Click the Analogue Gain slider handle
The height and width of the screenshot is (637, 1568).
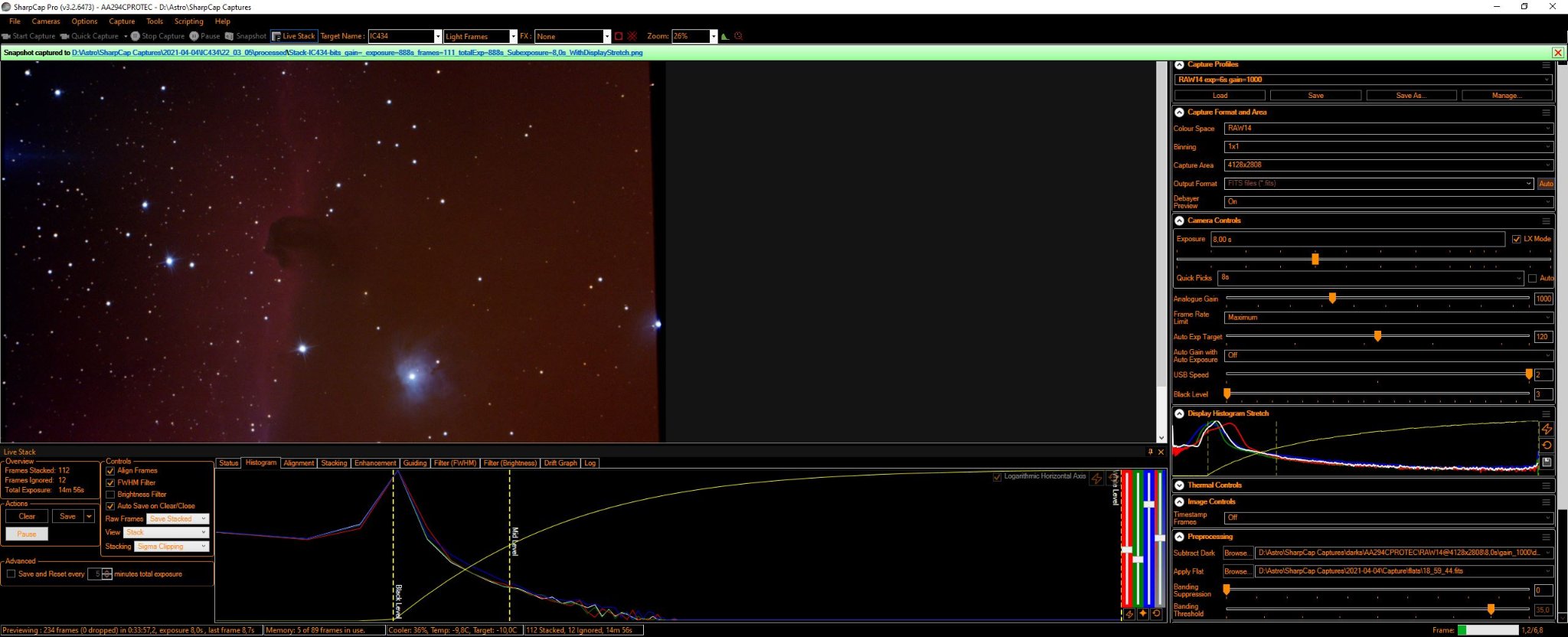point(1332,298)
